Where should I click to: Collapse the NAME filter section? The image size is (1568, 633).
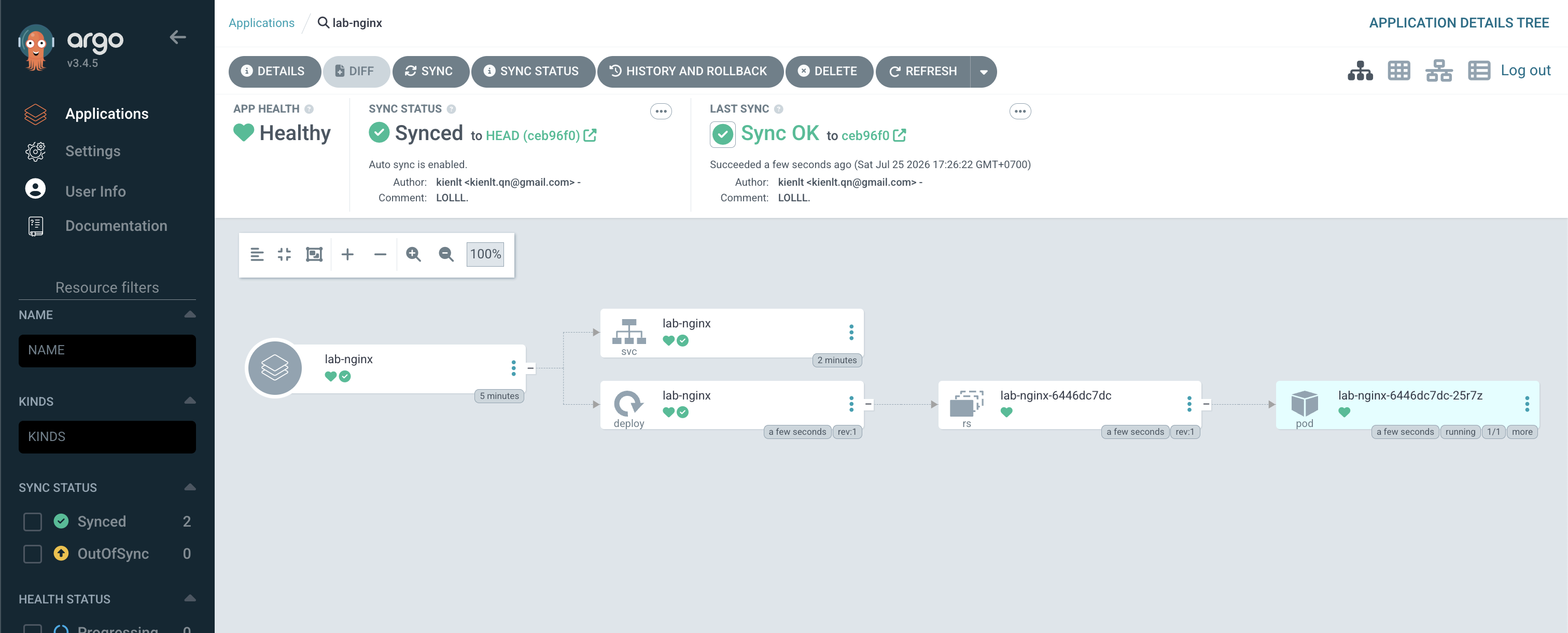pos(190,314)
